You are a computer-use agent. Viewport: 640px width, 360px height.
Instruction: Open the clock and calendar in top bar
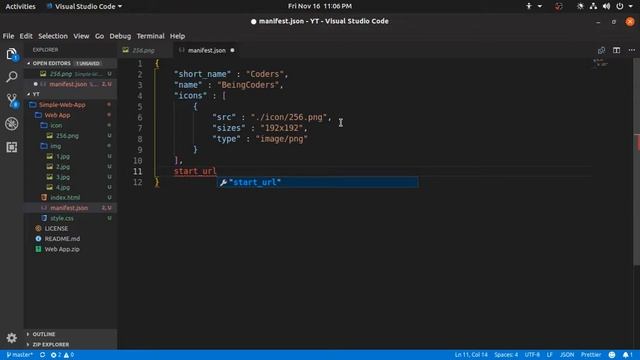[x=320, y=7]
